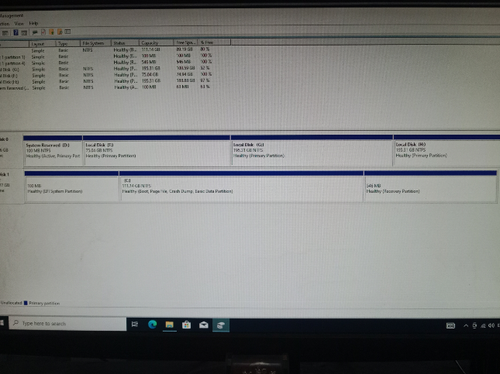Click the first orange folder toolbar icon

52,32
